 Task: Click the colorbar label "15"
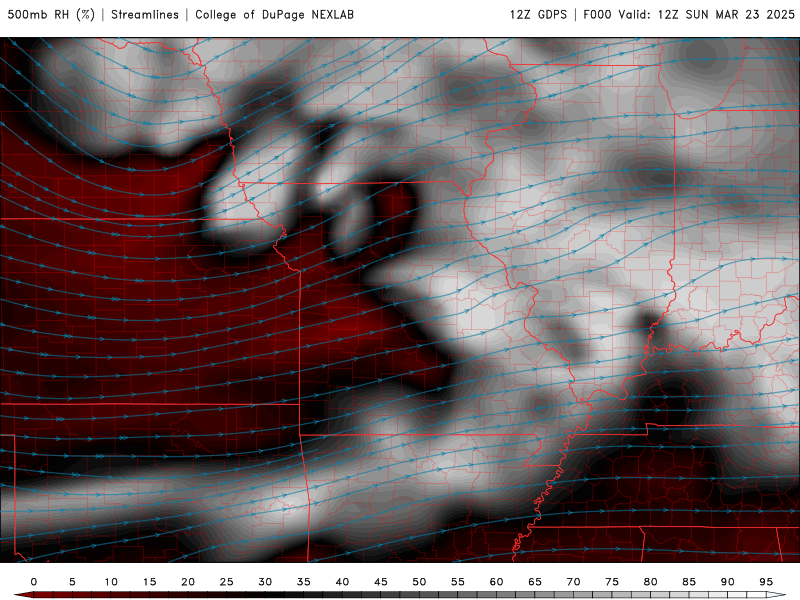pos(149,582)
